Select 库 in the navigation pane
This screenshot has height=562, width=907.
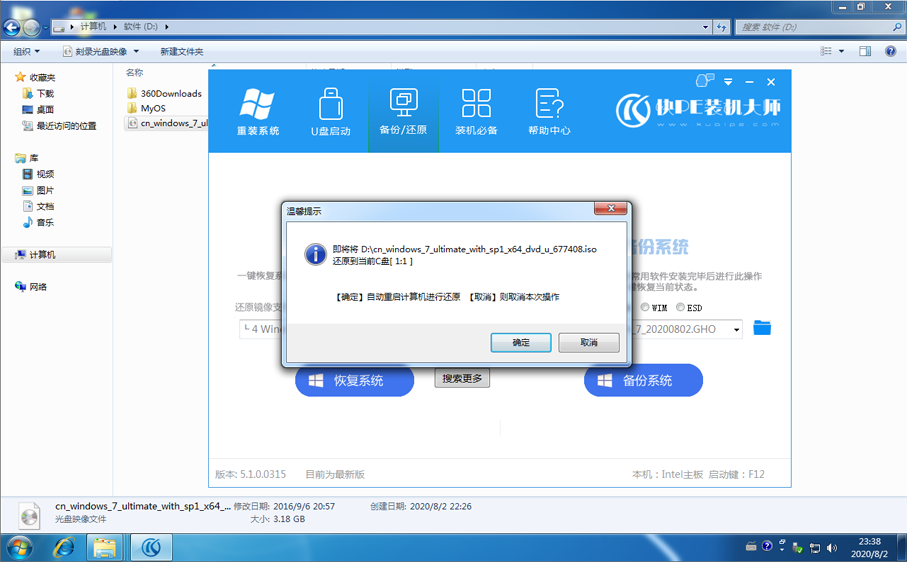(27, 158)
